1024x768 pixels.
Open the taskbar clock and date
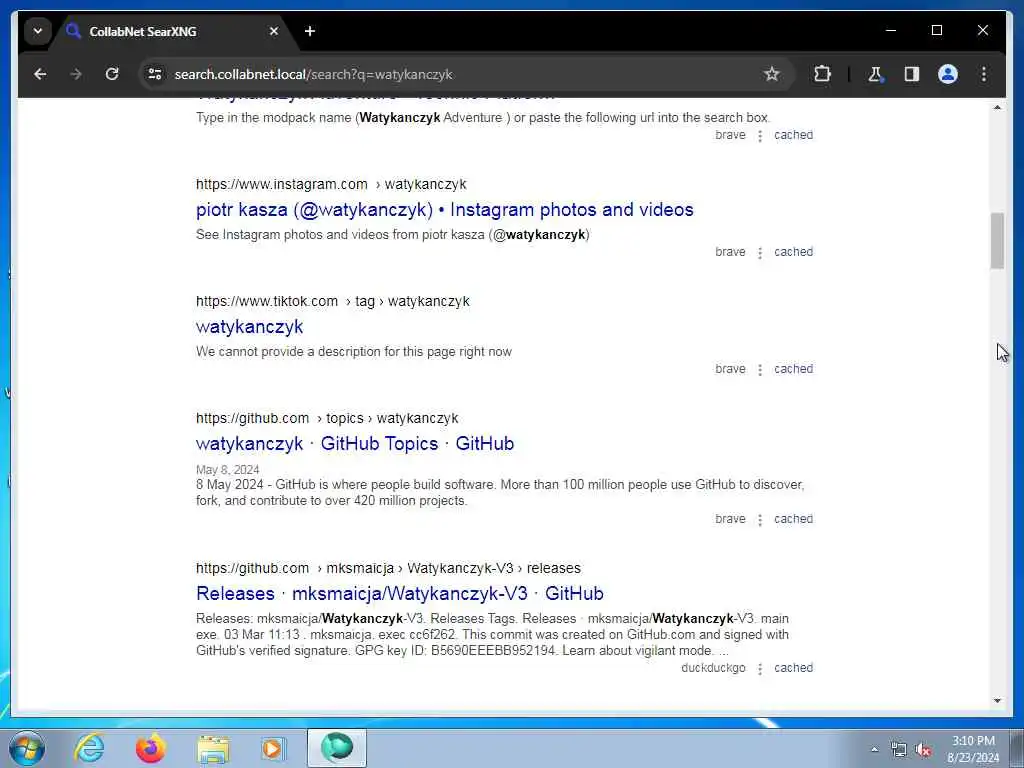(973, 749)
